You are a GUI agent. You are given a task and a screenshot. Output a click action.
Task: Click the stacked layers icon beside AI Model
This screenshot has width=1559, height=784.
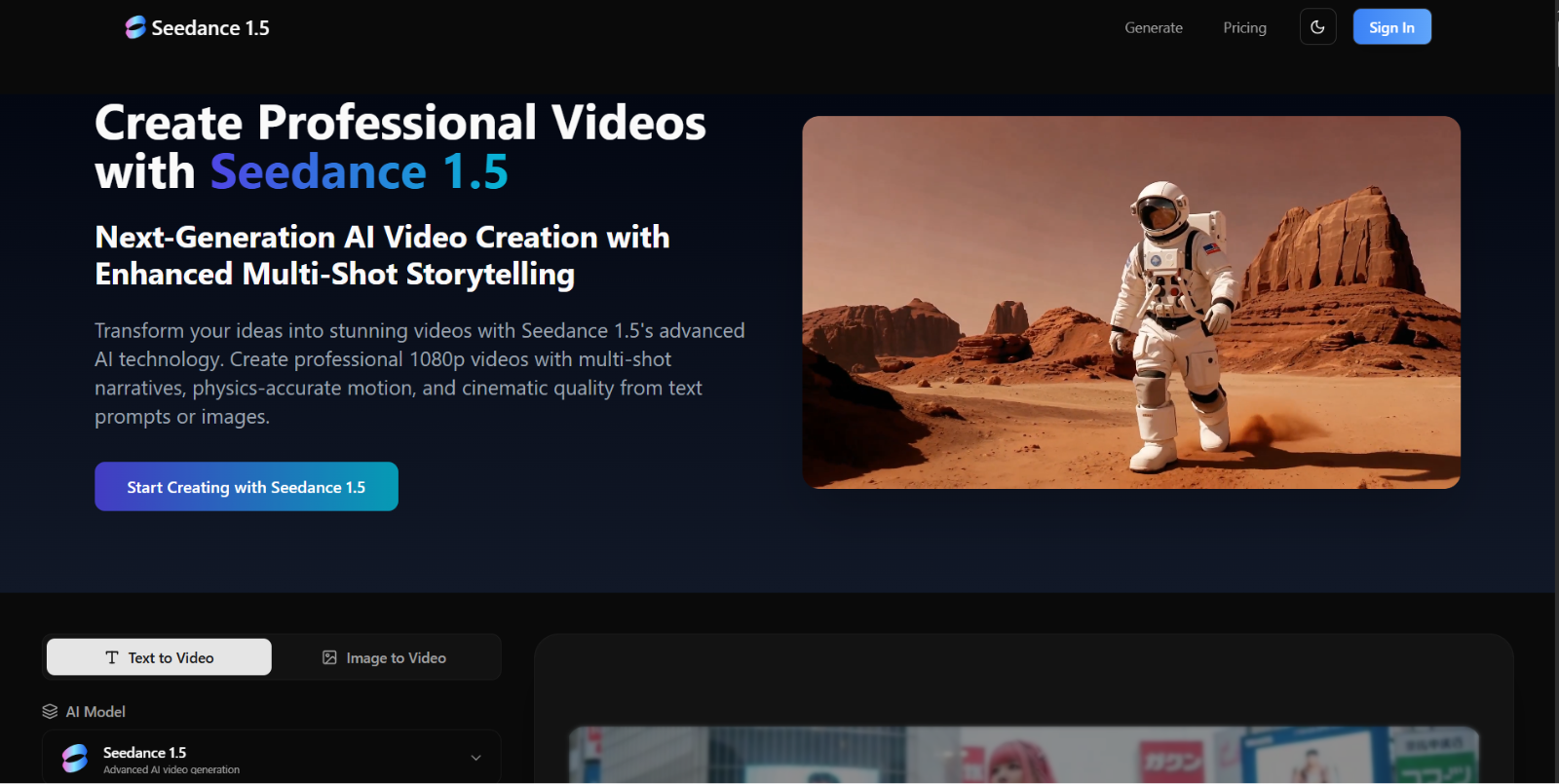(50, 712)
